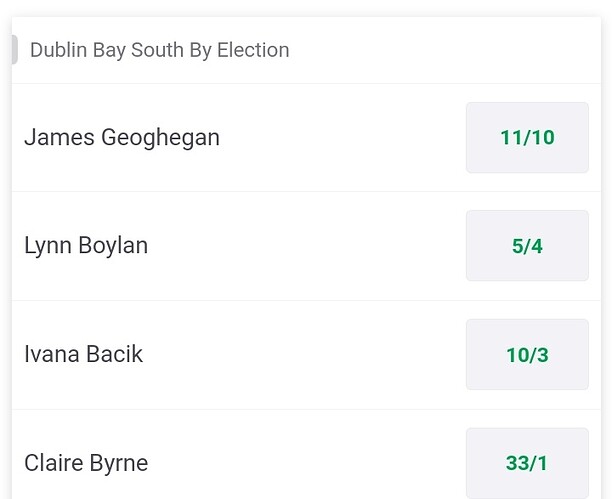Click the Claire Byrne name text

click(x=86, y=463)
